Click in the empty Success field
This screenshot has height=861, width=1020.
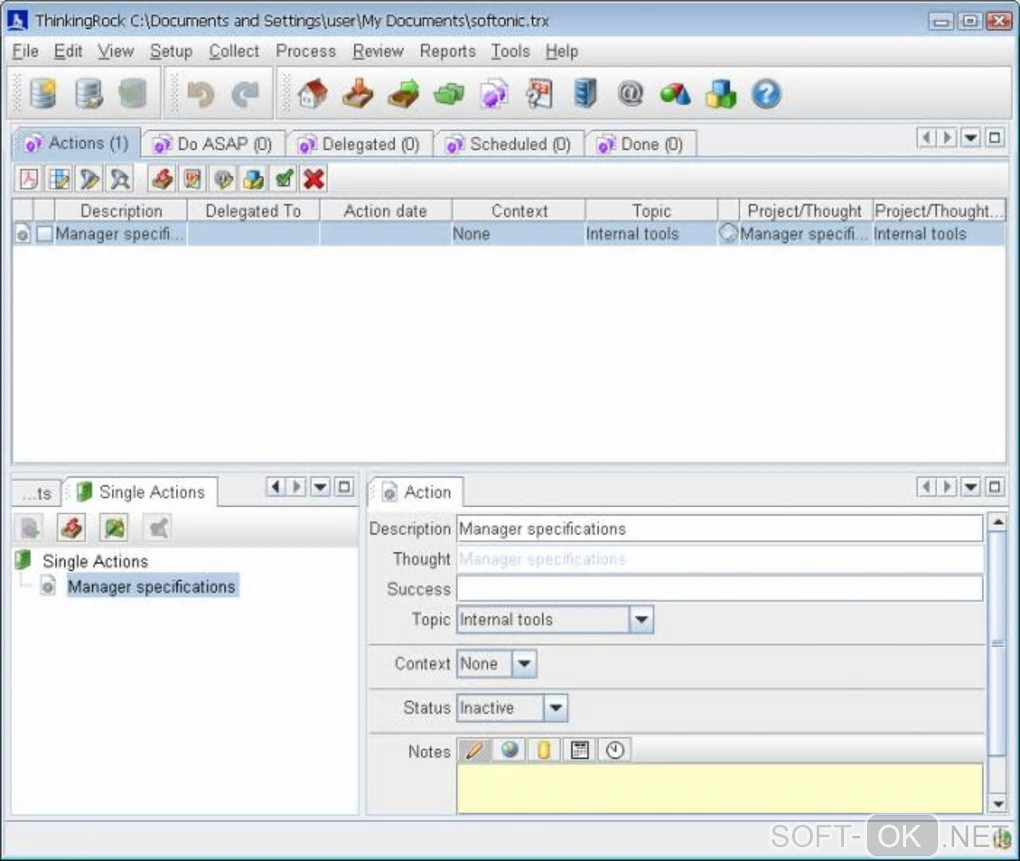(x=719, y=589)
